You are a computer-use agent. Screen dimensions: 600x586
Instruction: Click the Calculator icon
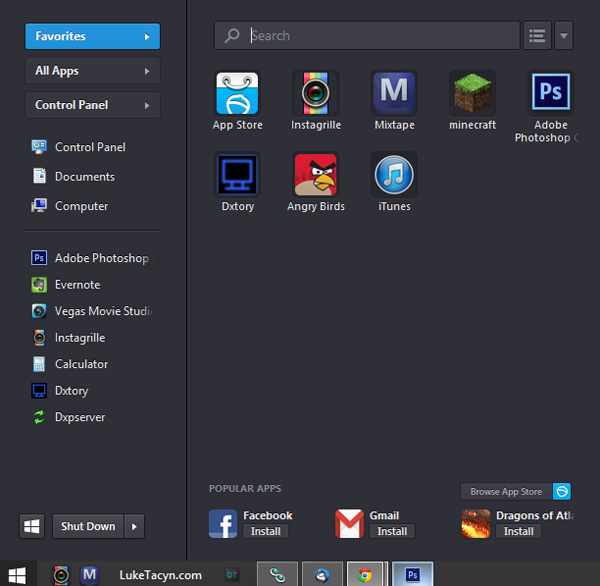click(x=39, y=364)
